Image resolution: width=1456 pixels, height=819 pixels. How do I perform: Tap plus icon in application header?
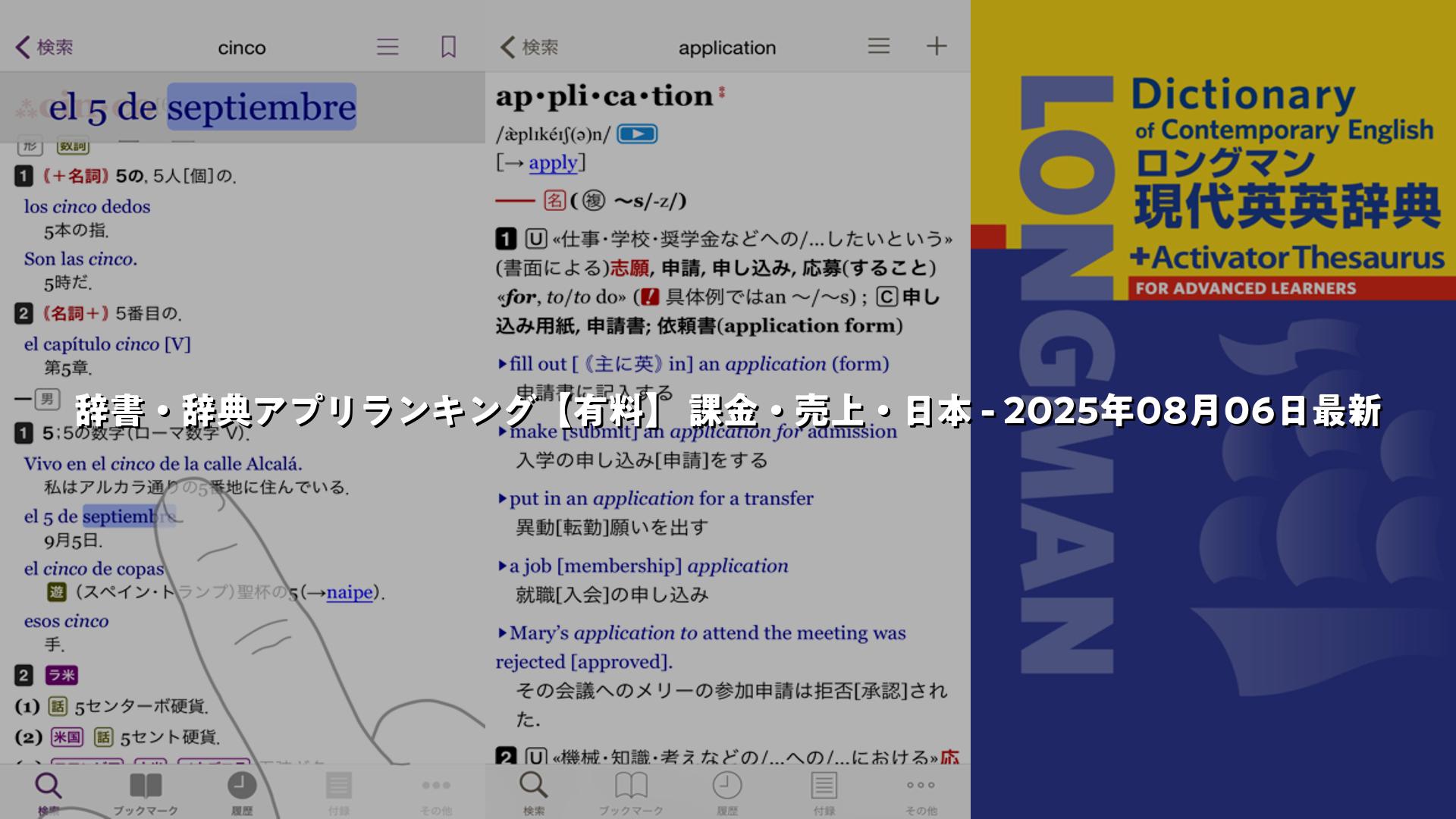[937, 46]
